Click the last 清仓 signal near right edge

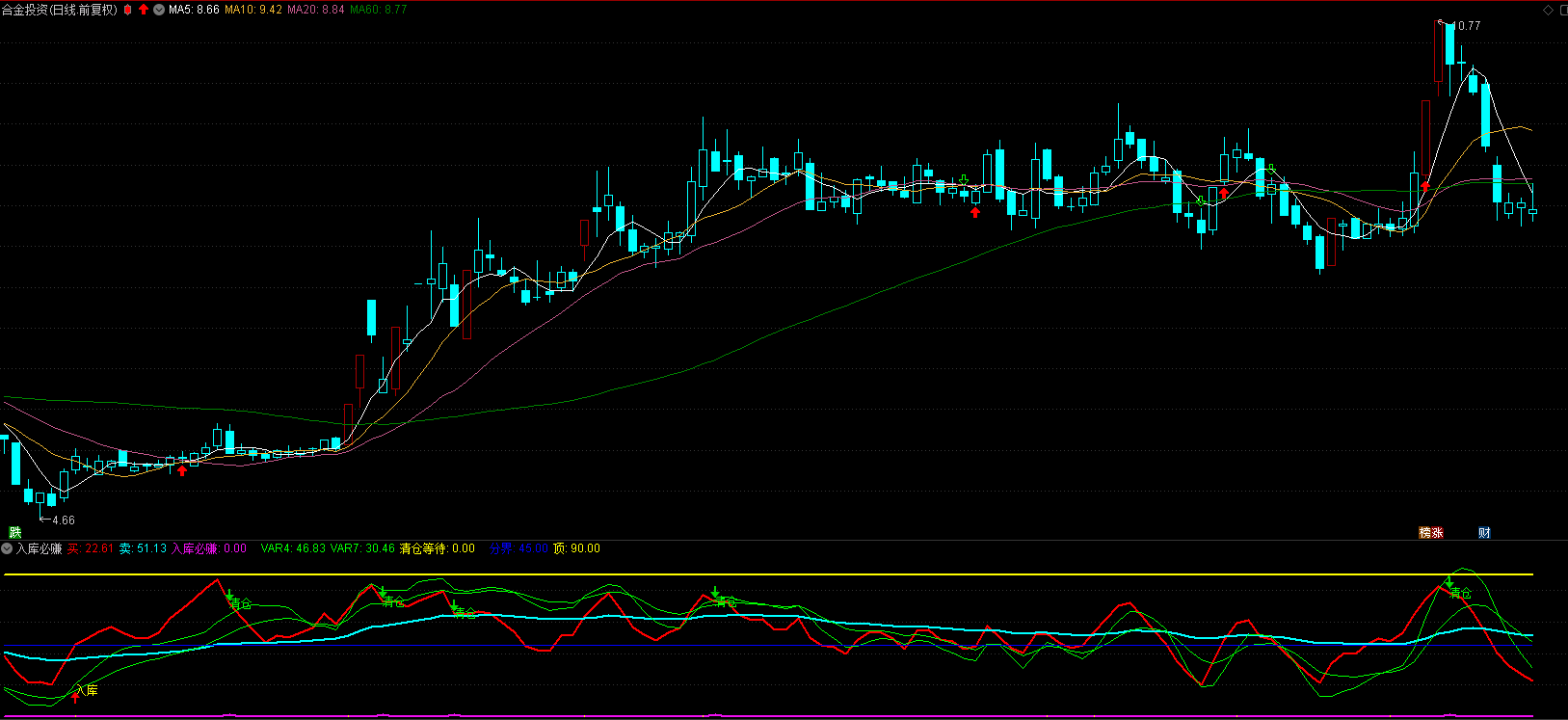(1461, 593)
